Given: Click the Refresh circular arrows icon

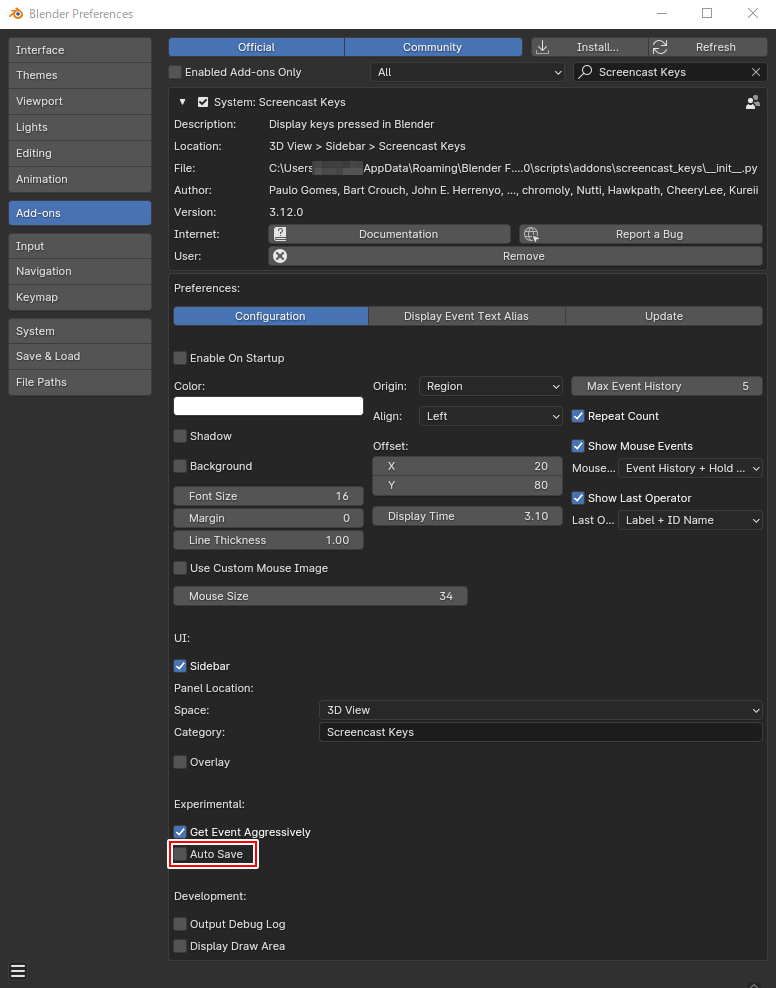Looking at the screenshot, I should click(660, 47).
